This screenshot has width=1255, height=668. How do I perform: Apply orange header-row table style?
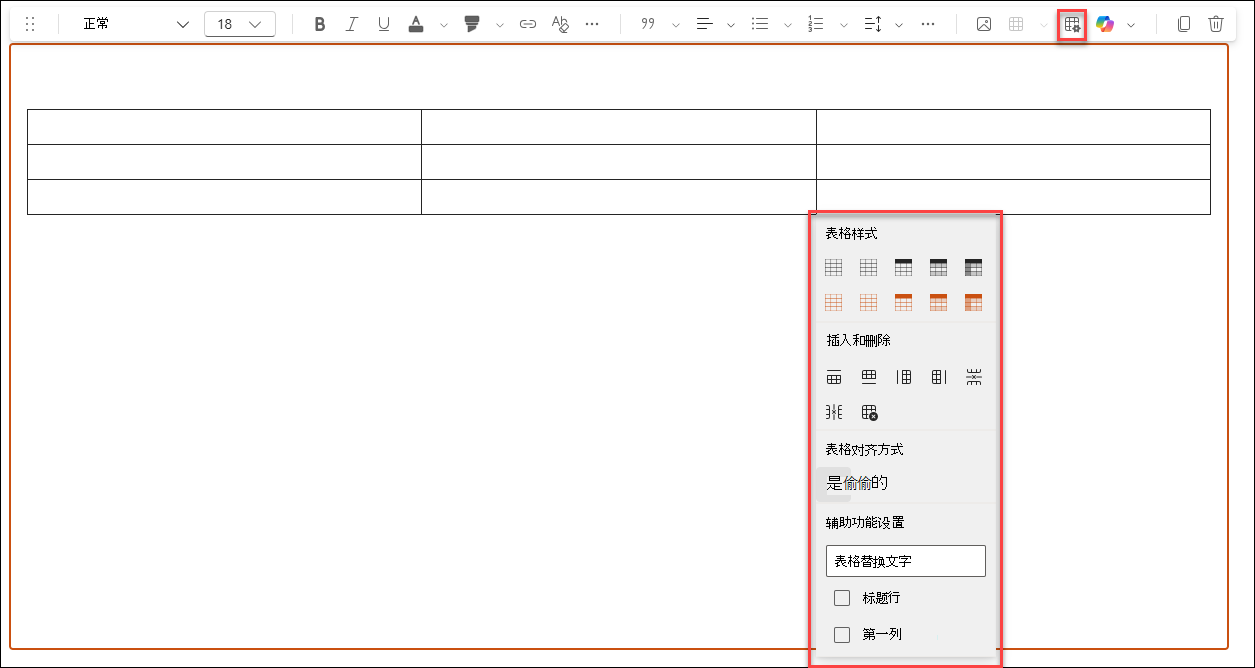point(903,302)
